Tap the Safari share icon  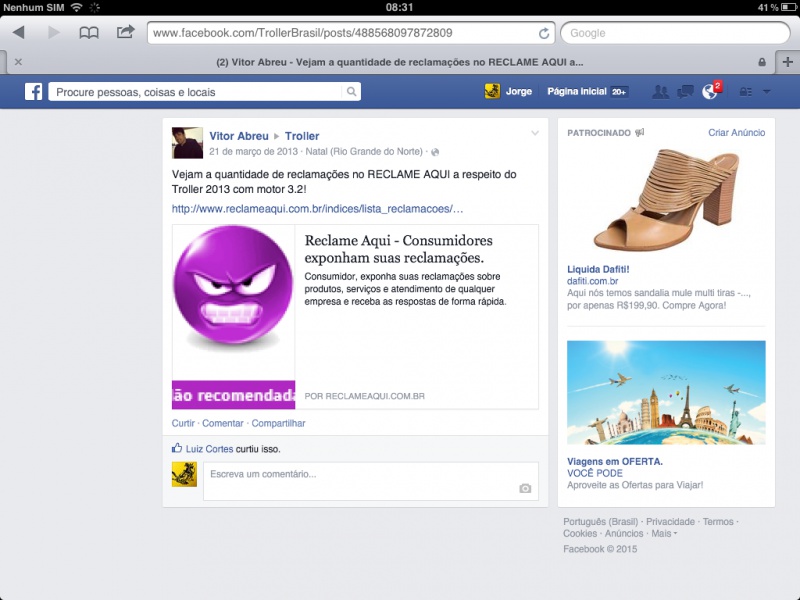(x=126, y=32)
